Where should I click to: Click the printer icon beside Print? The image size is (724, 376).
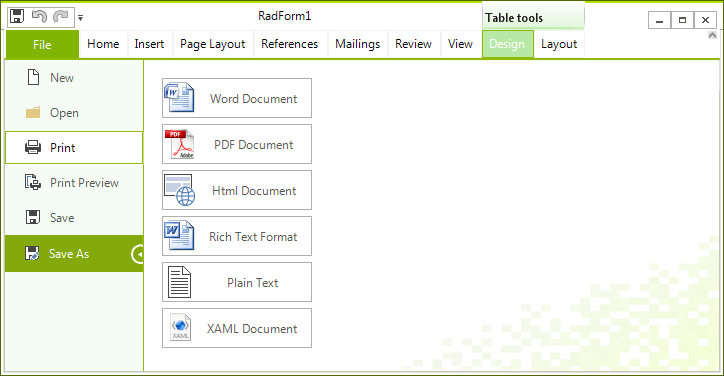coord(33,147)
